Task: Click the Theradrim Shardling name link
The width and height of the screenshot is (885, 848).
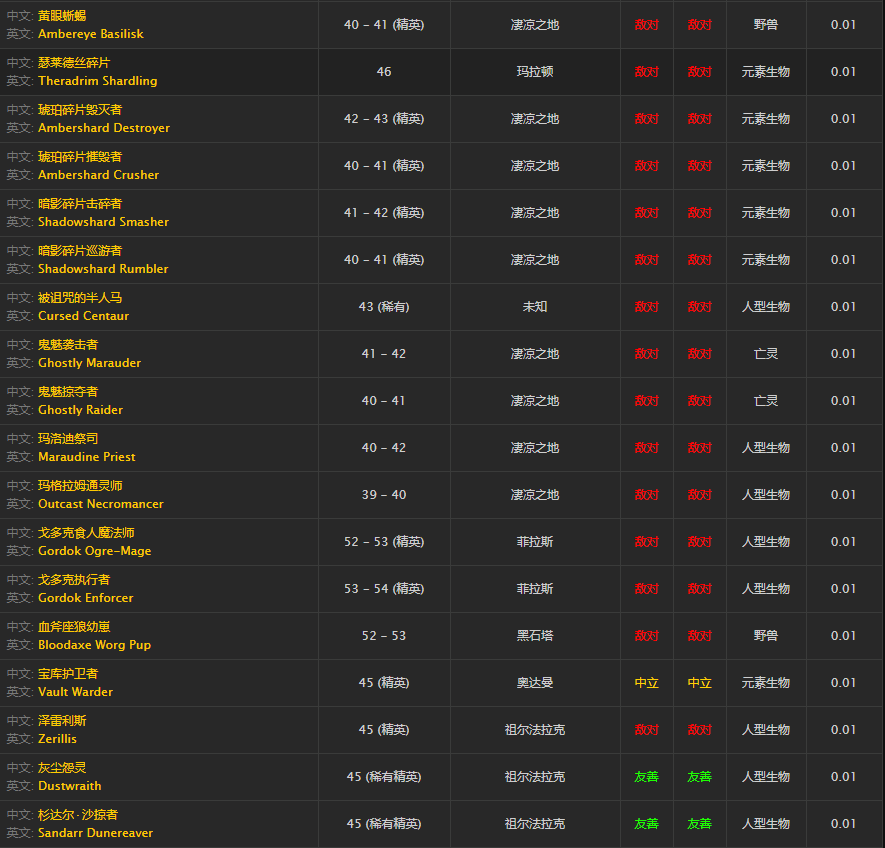Action: (97, 81)
